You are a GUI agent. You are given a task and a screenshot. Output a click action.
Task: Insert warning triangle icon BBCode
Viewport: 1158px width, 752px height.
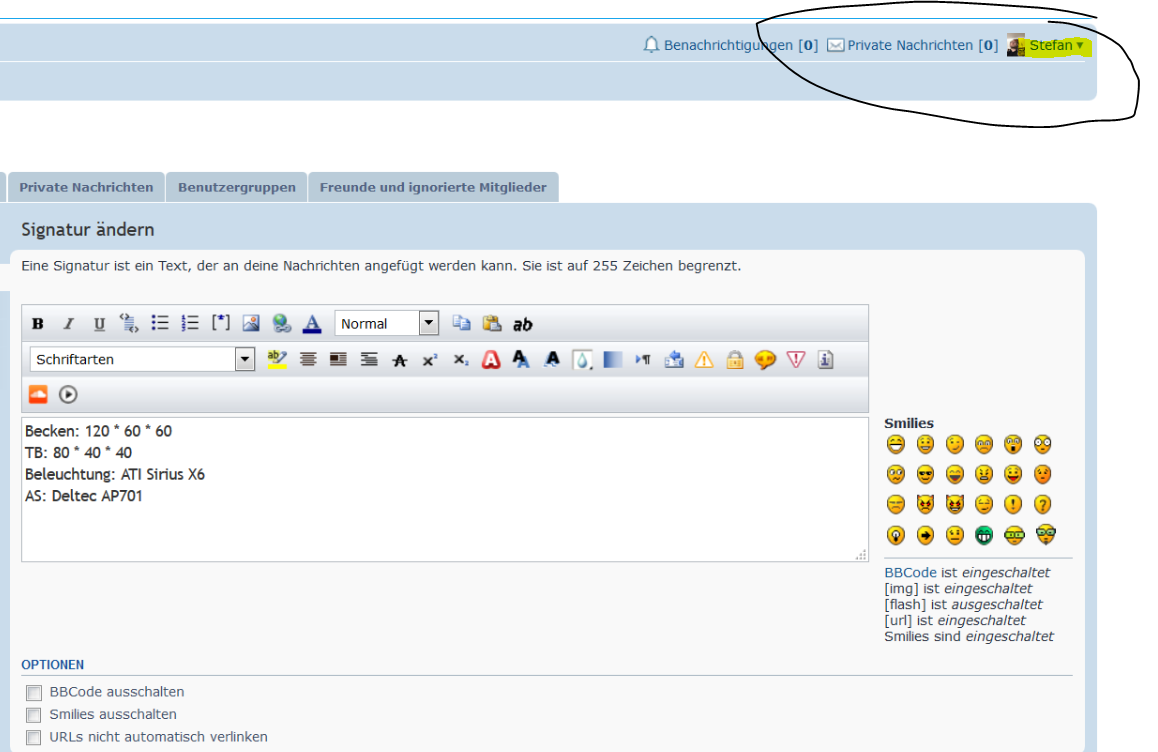[x=704, y=360]
